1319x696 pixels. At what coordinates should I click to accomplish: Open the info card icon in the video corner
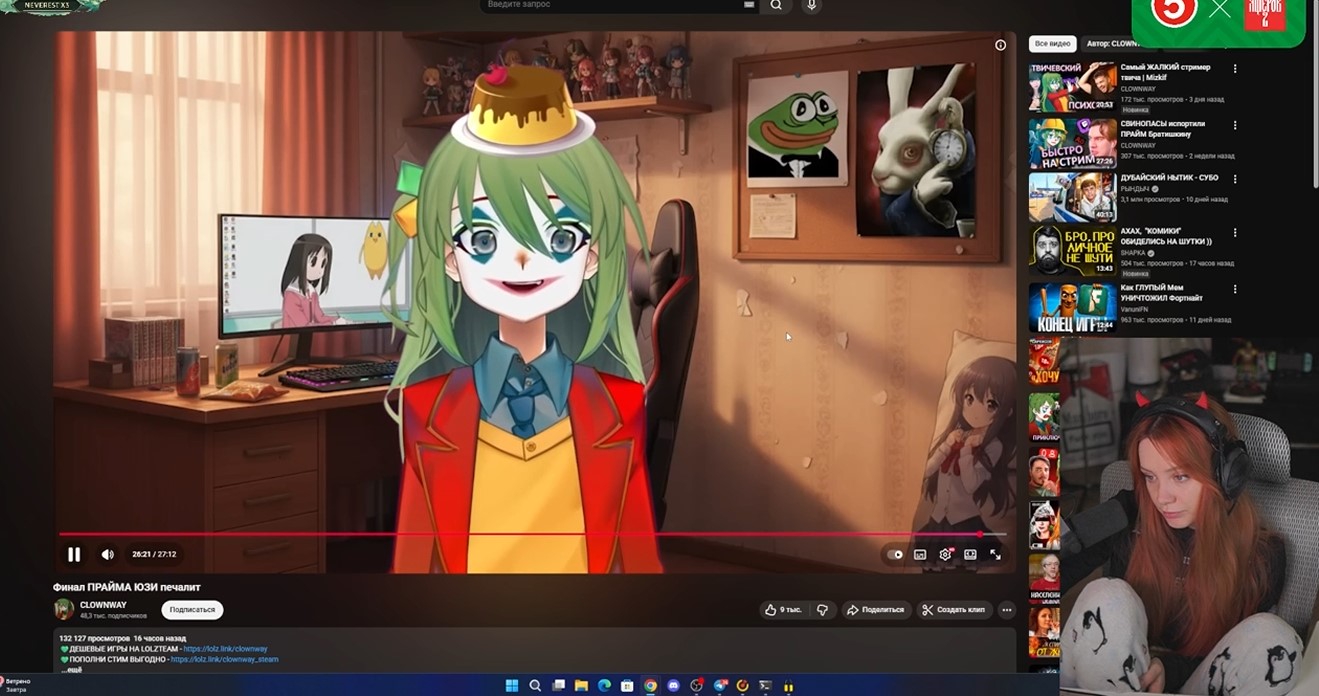click(1000, 45)
